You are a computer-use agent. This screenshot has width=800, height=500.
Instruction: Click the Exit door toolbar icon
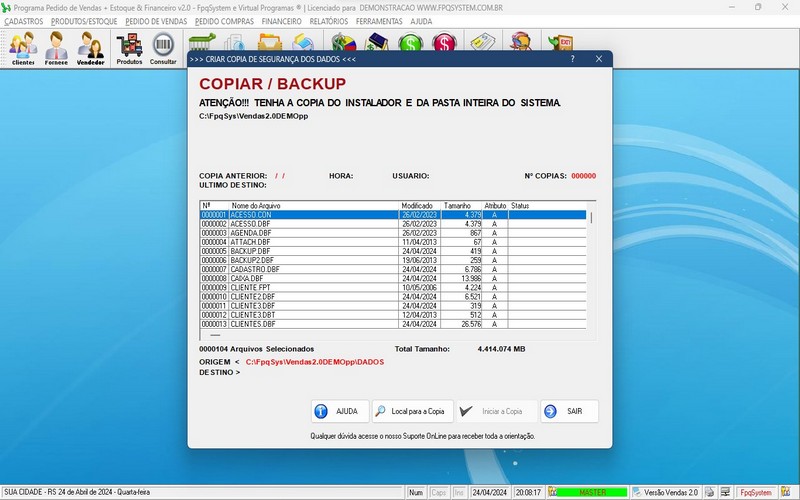pyautogui.click(x=561, y=42)
